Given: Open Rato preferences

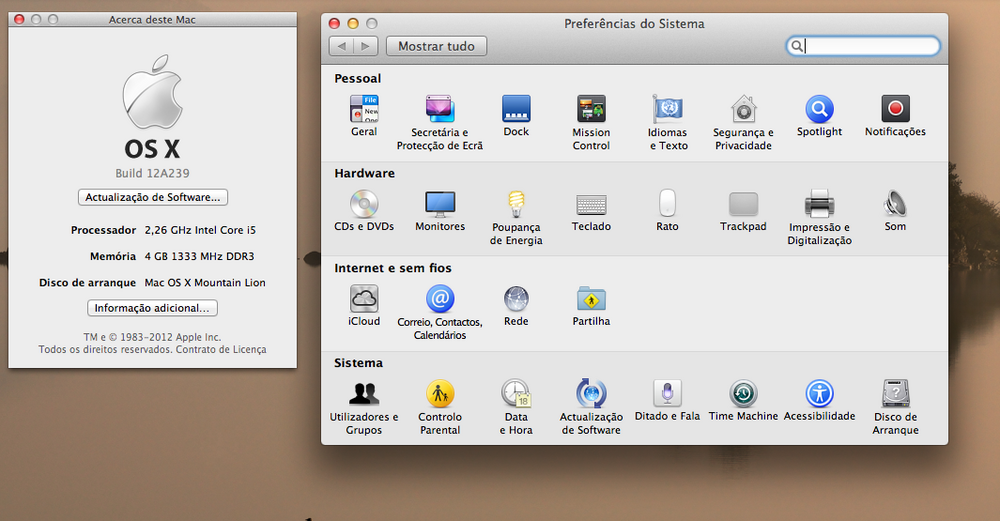Looking at the screenshot, I should coord(667,210).
